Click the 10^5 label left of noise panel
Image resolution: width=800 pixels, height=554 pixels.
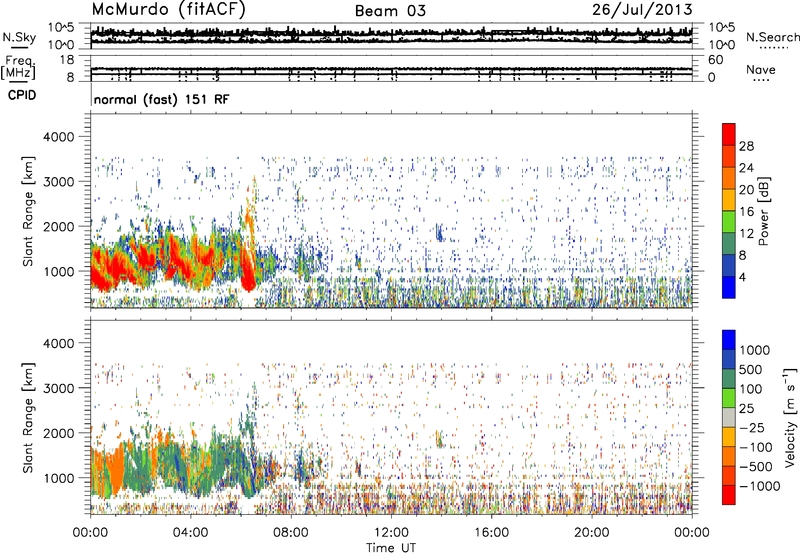click(61, 28)
